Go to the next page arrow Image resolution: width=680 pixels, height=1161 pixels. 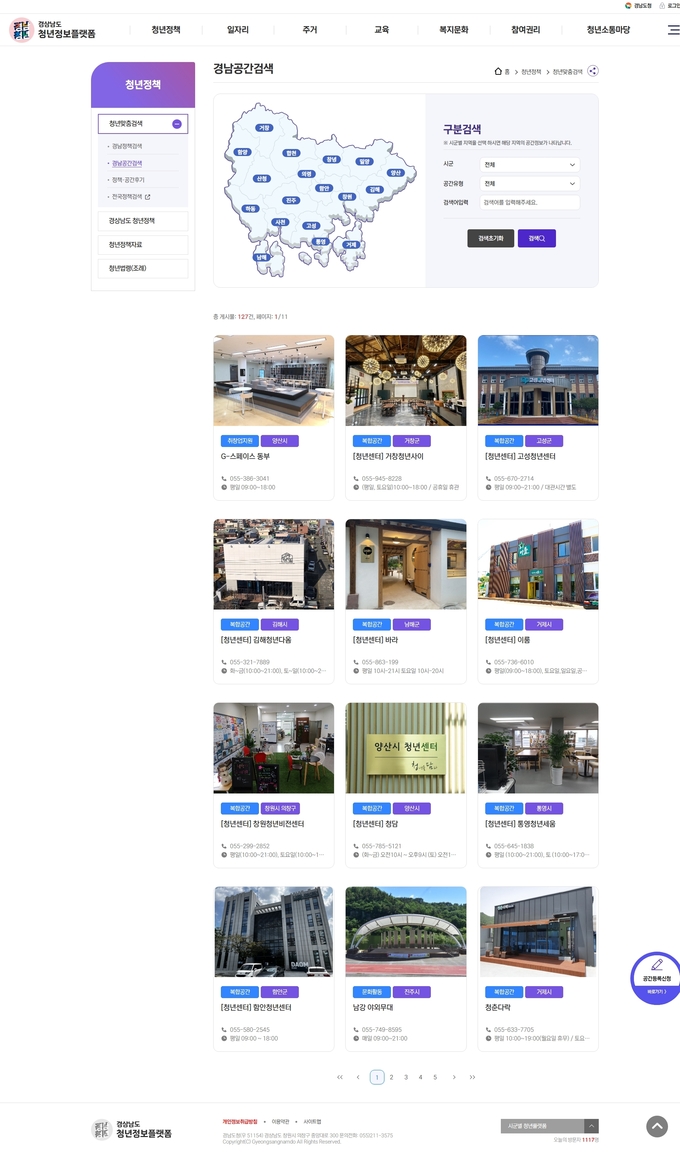(x=454, y=1077)
